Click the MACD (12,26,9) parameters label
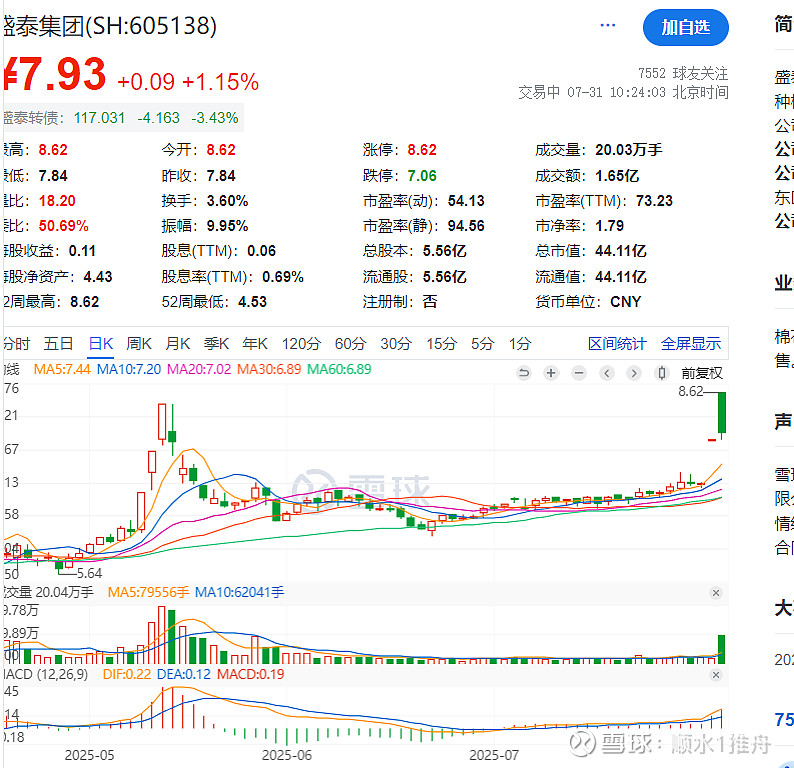 click(46, 674)
